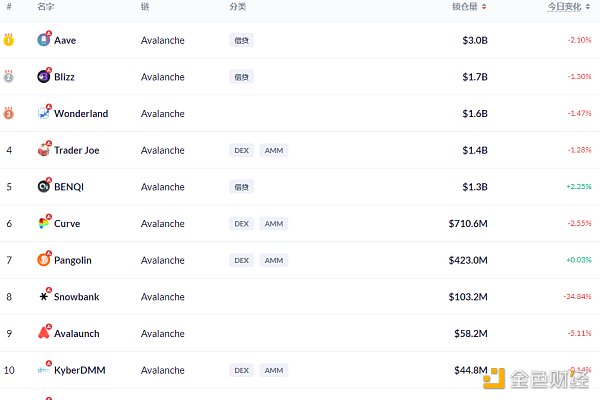Click the BENQI logo icon
Screen dimensions: 600x400
(x=44, y=187)
